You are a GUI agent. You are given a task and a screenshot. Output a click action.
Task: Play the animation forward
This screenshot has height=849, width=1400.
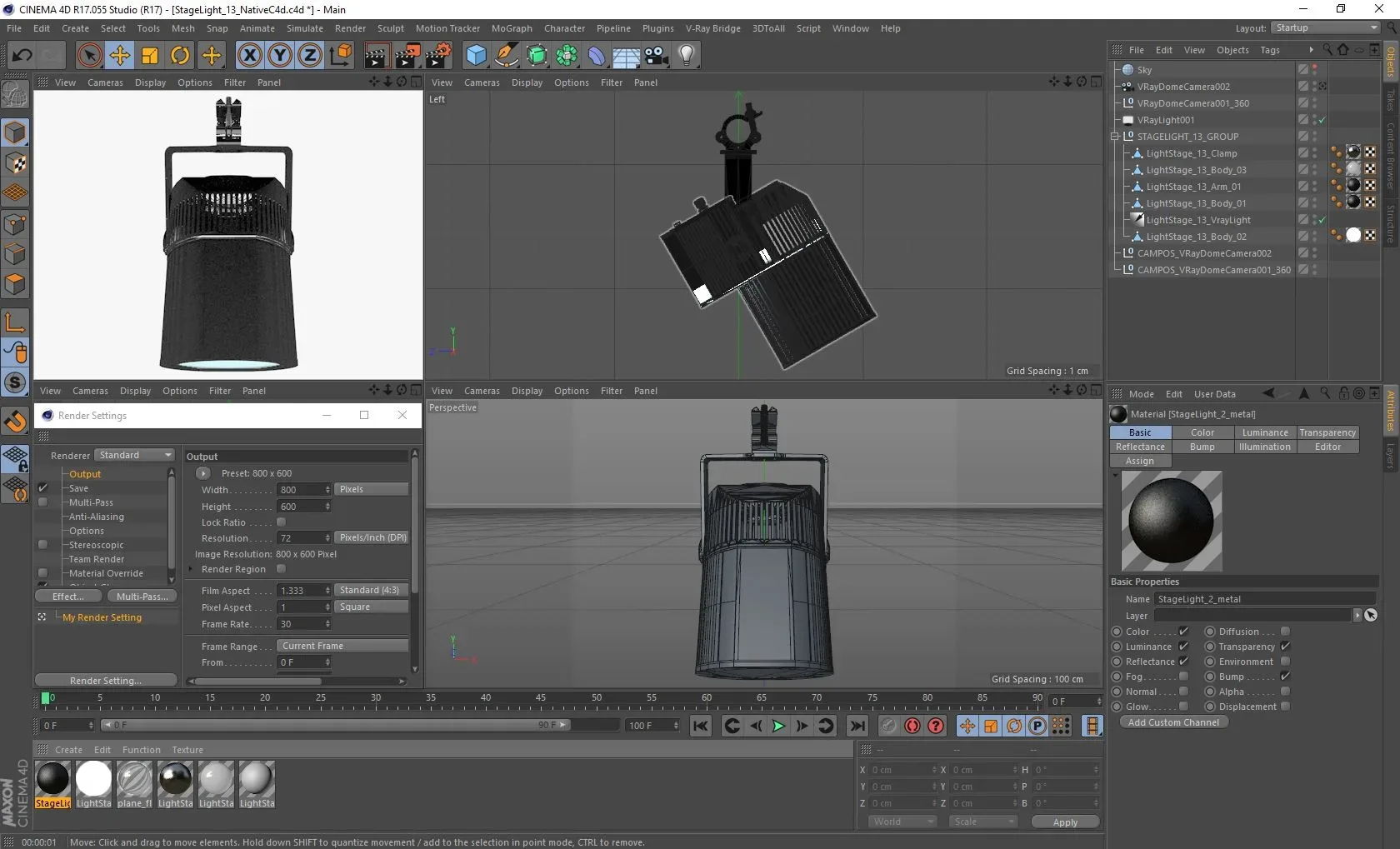tap(778, 726)
